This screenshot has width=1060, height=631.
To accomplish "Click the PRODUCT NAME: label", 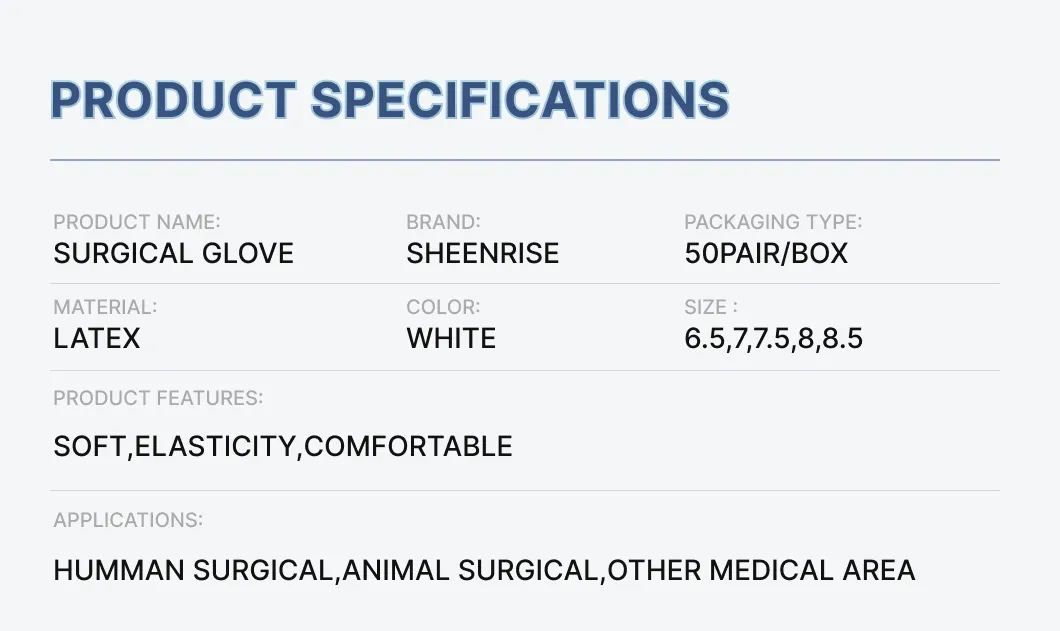I will pyautogui.click(x=137, y=222).
